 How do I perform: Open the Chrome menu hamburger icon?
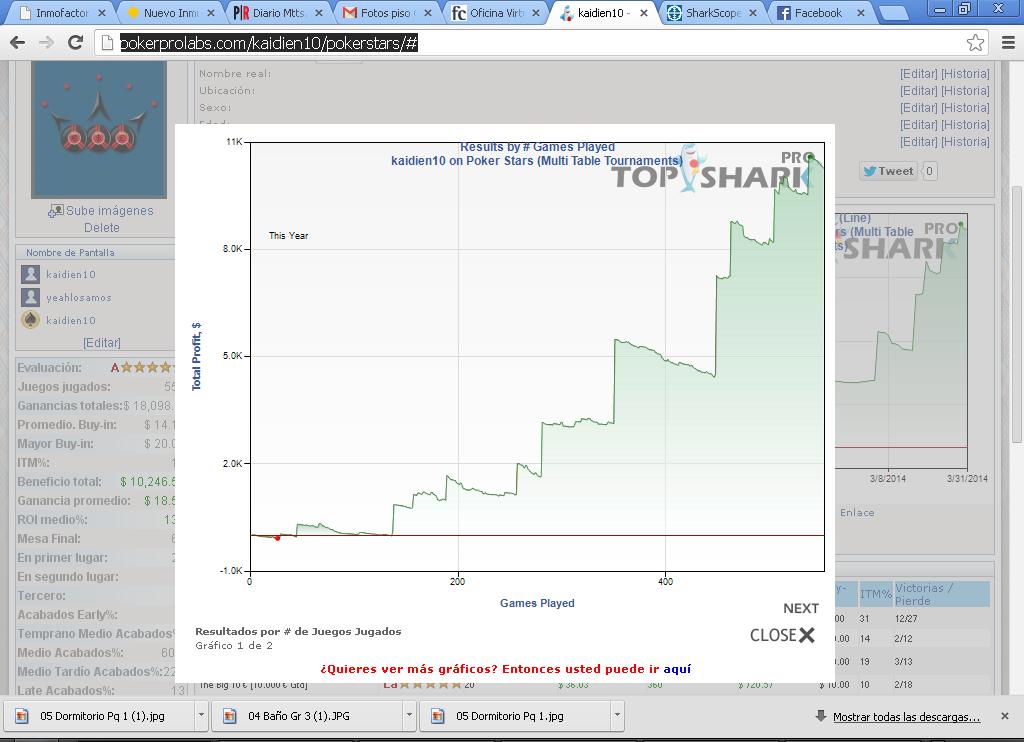(1008, 42)
